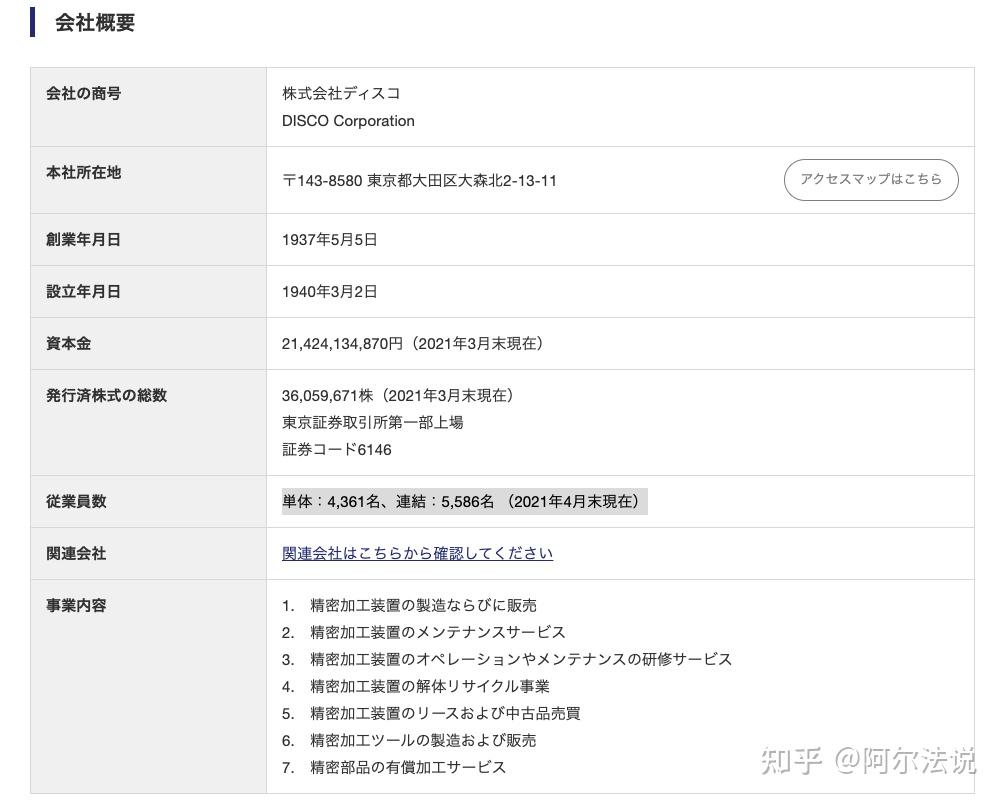Click the 会社の商号 row label
1003x801 pixels.
click(x=84, y=93)
